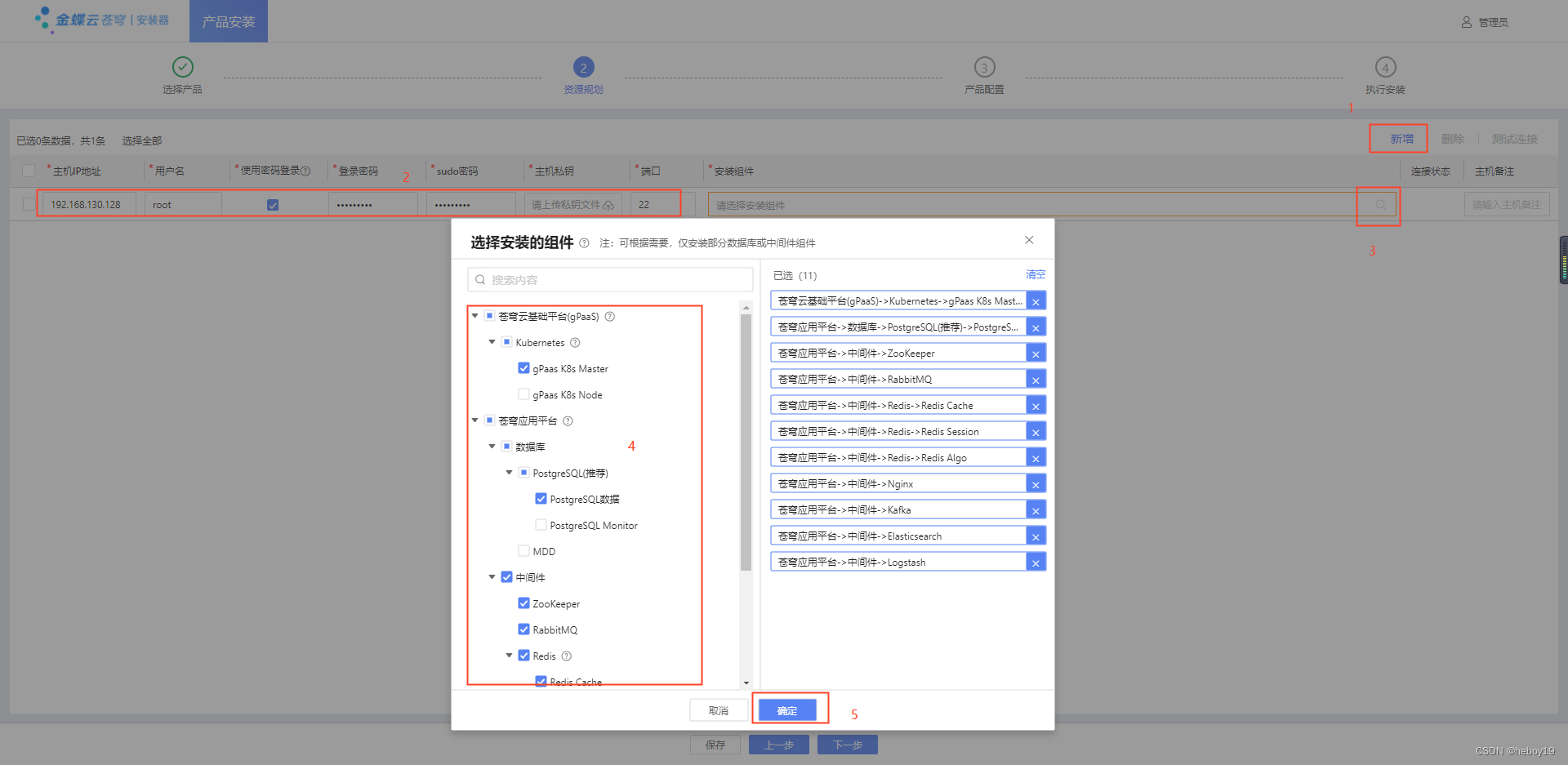This screenshot has width=1568, height=765.
Task: Click the Kingdee Cloud installer logo
Action: coord(102,19)
